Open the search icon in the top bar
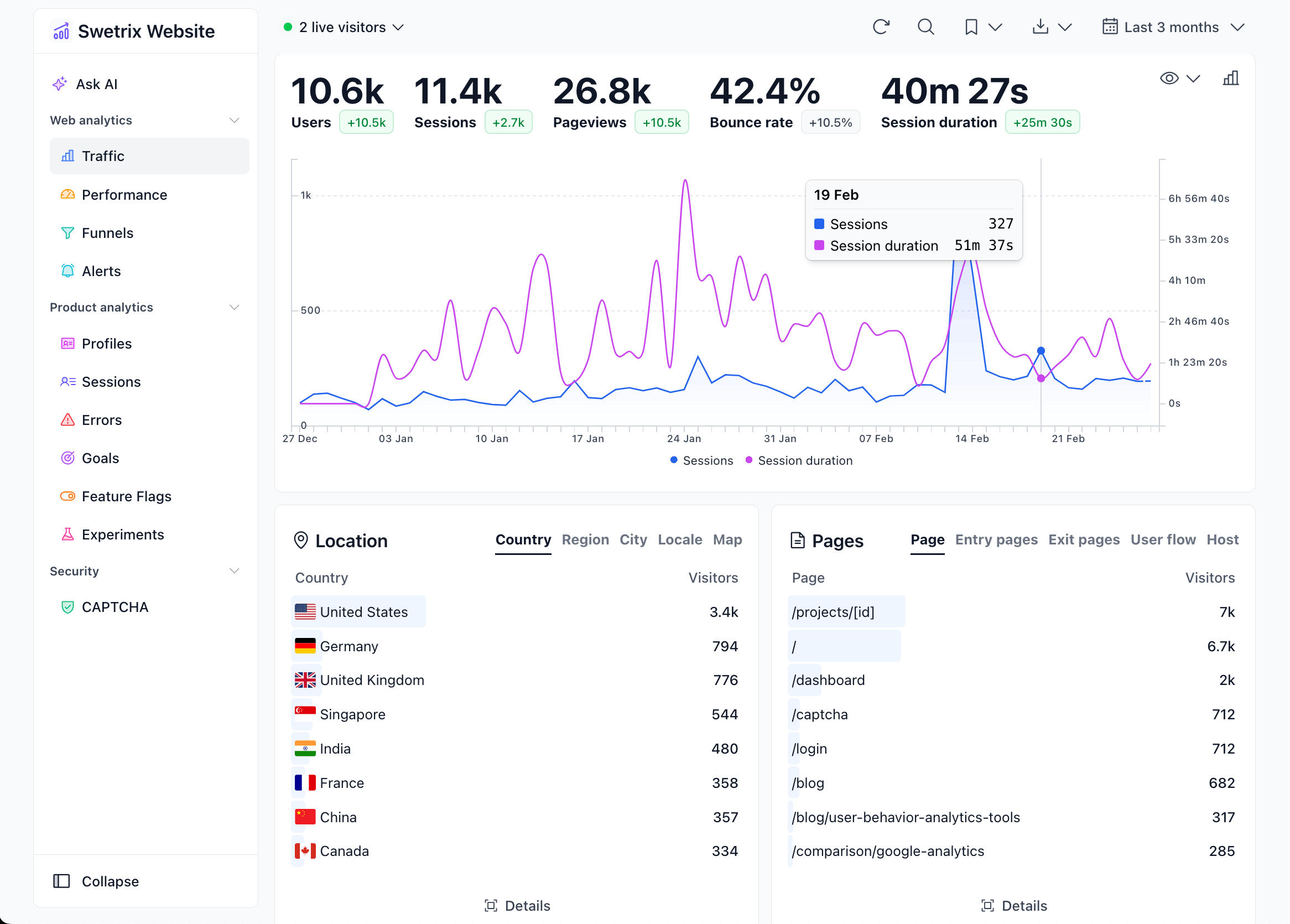 point(926,27)
